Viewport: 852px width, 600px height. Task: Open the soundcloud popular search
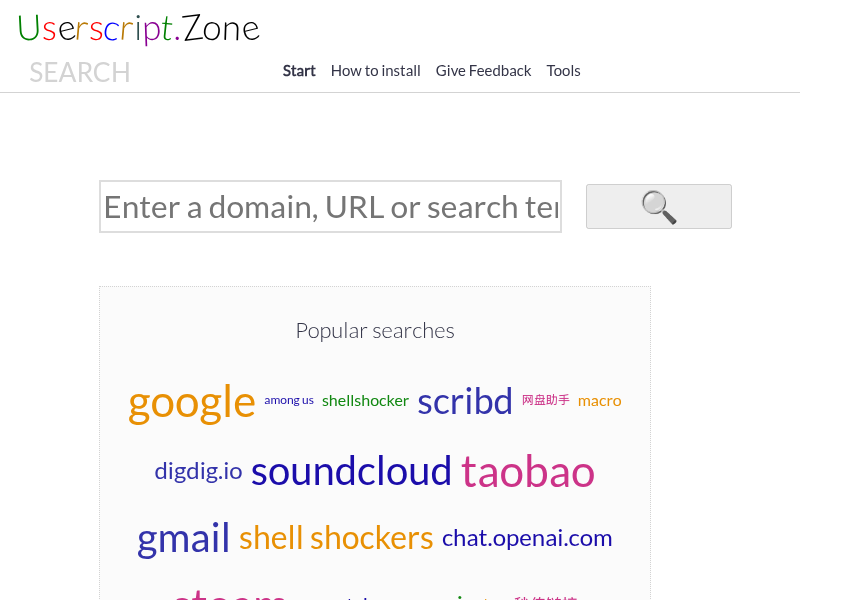351,472
